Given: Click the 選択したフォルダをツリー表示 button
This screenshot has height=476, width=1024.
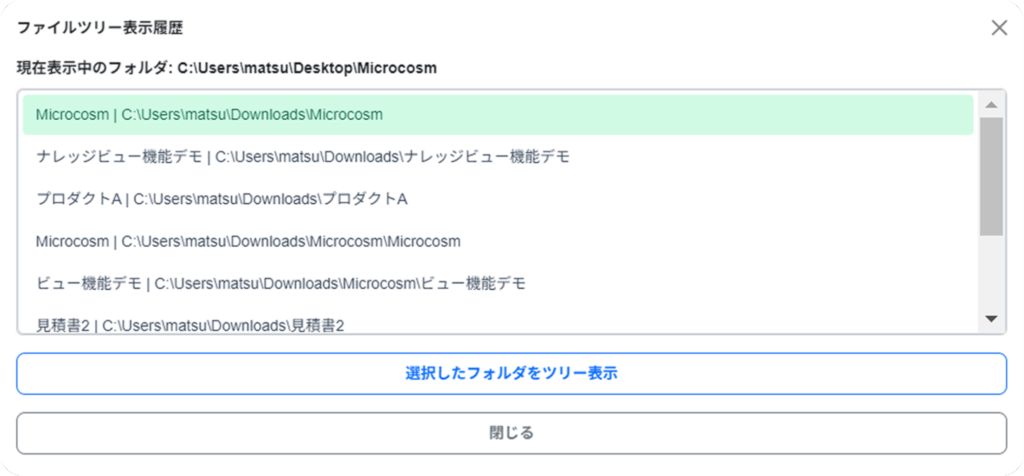Looking at the screenshot, I should click(511, 374).
